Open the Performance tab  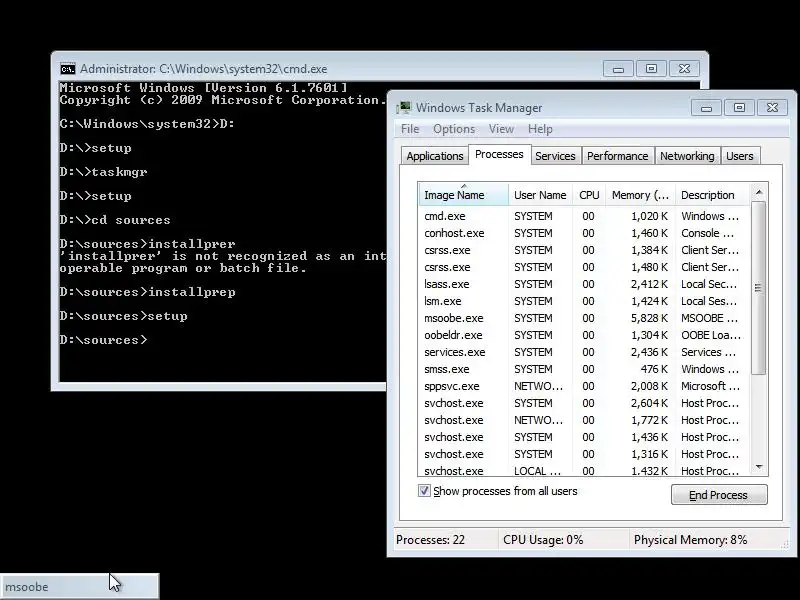[x=617, y=156]
